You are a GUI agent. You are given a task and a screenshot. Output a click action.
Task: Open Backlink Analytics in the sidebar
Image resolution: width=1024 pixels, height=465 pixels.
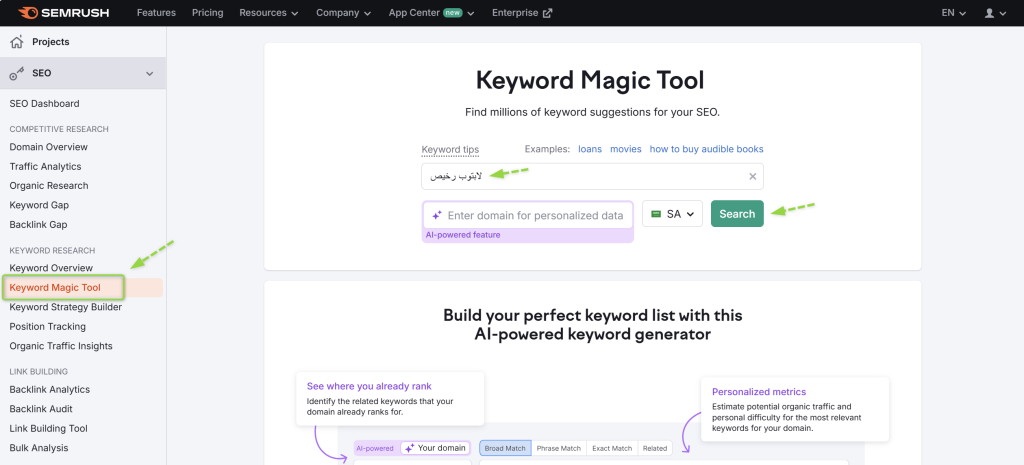(49, 389)
